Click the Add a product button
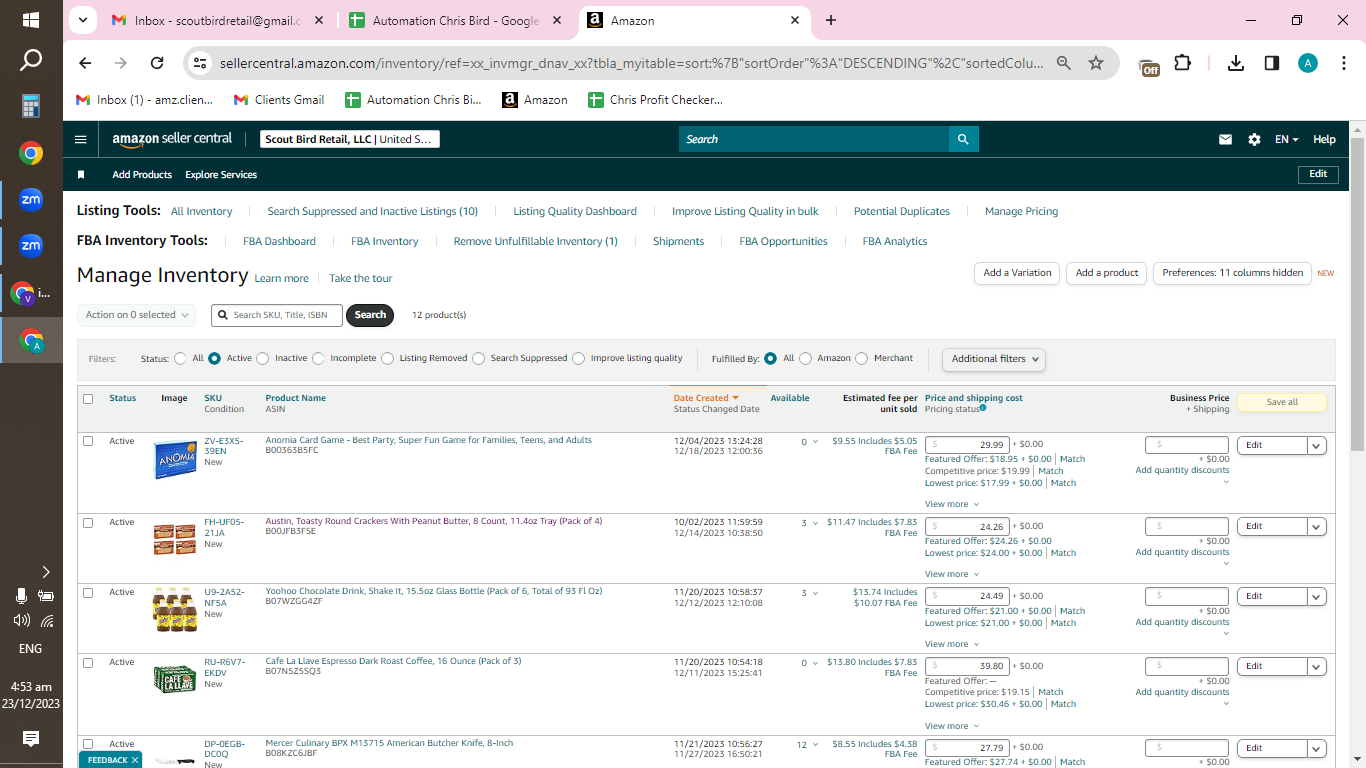The image size is (1366, 768). (x=1107, y=273)
